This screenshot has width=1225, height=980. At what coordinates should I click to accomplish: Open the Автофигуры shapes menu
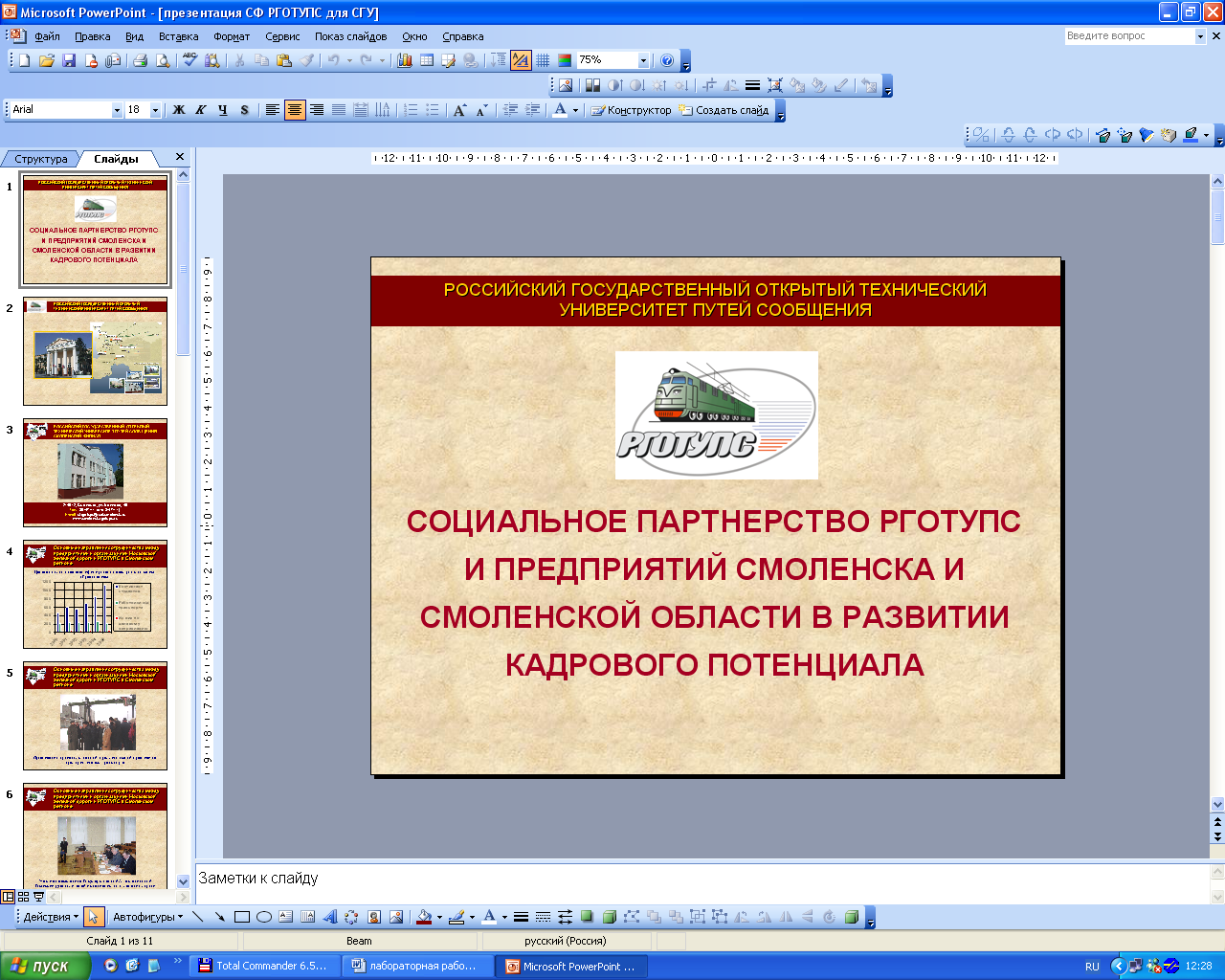click(147, 917)
